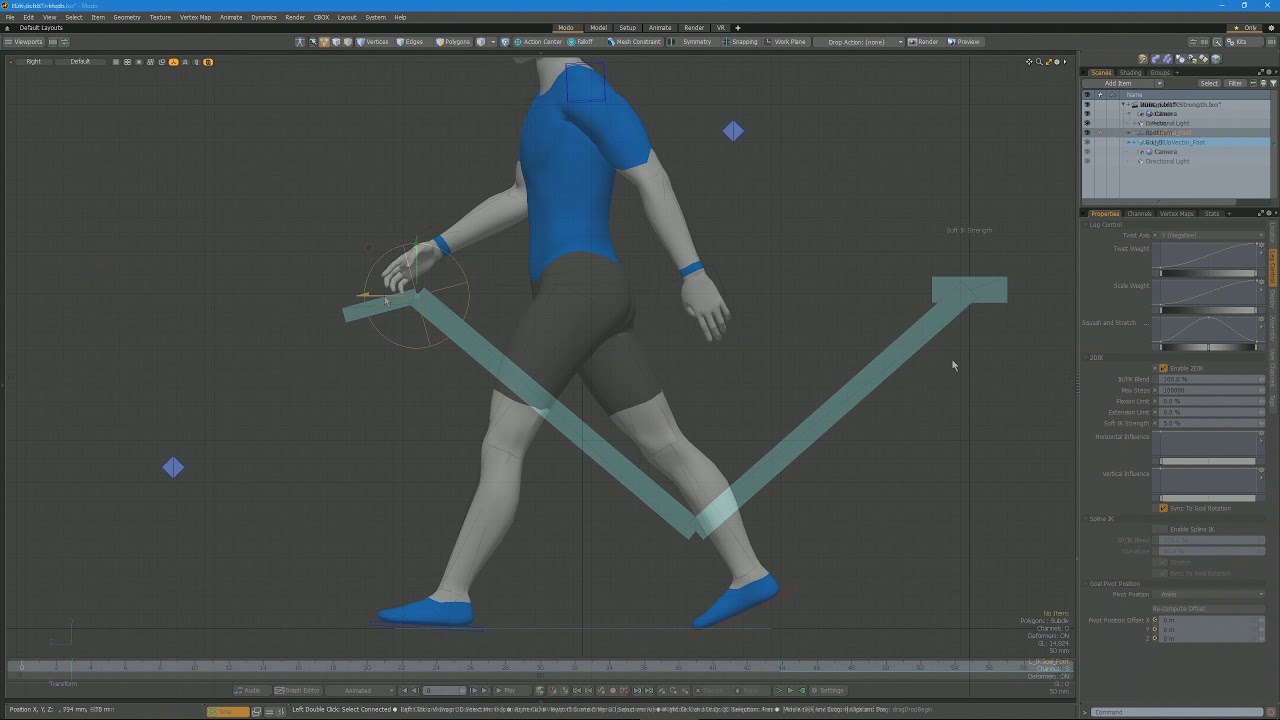Open the Twist Axis dropdown
The height and width of the screenshot is (720, 1280).
pos(1210,235)
